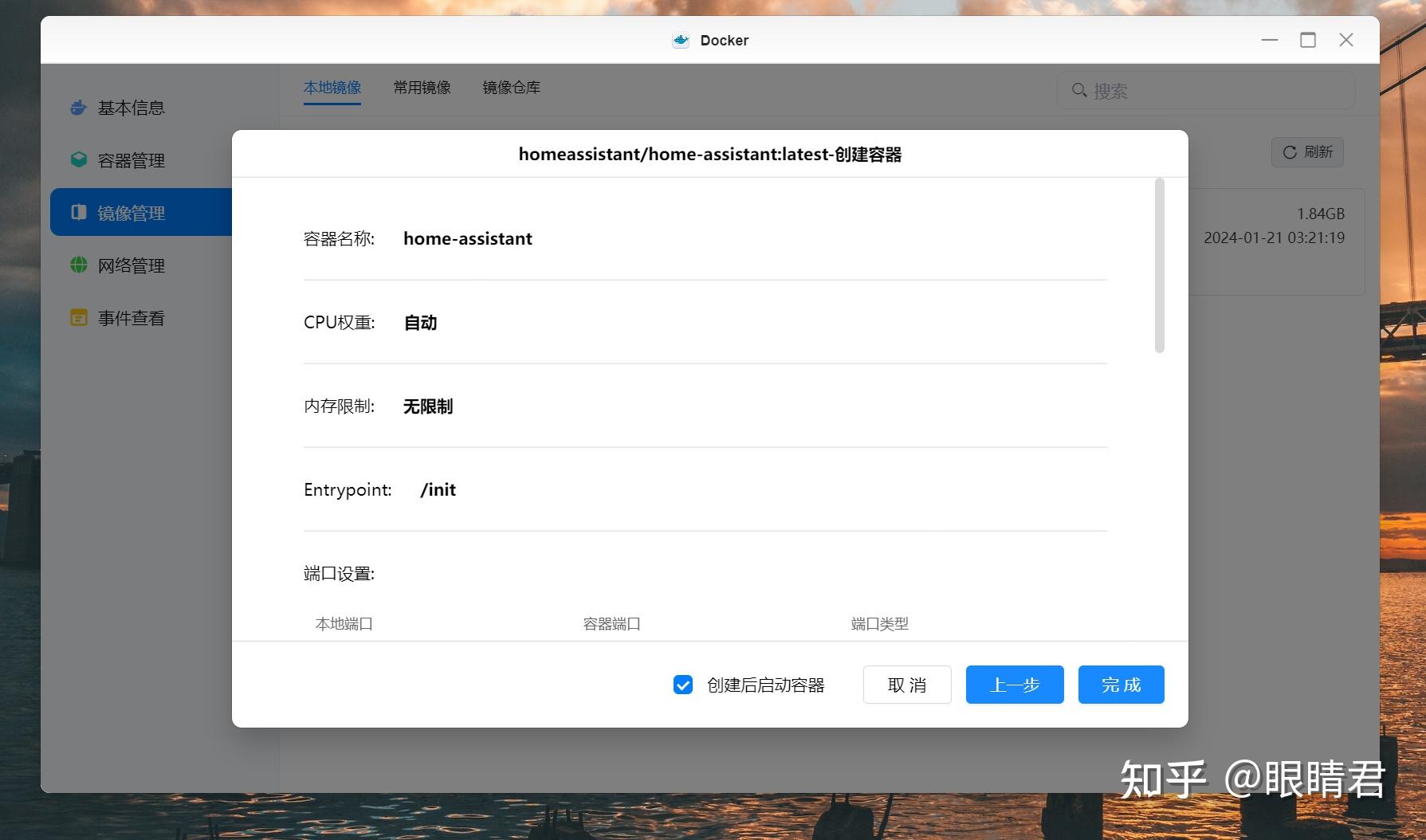
Task: Open 网络管理 from the sidebar
Action: 131,265
